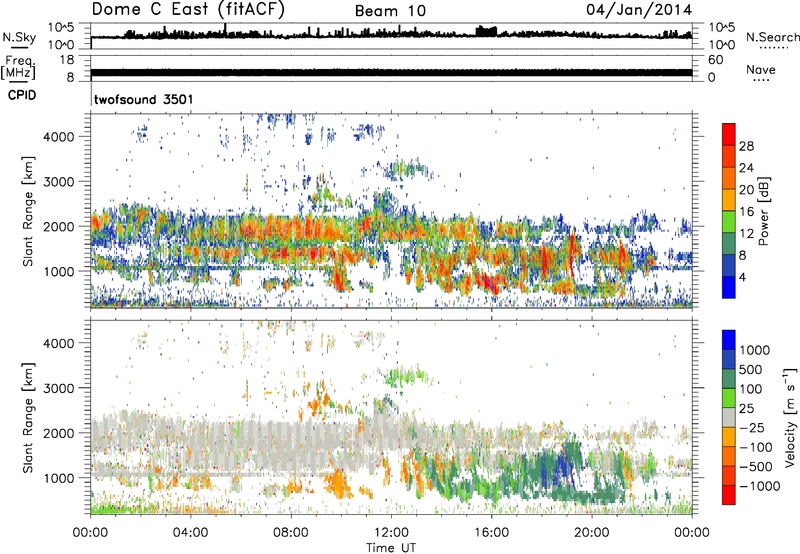Image resolution: width=800 pixels, height=554 pixels.
Task: Click the red top segment of the Power colorbar
Action: click(729, 134)
